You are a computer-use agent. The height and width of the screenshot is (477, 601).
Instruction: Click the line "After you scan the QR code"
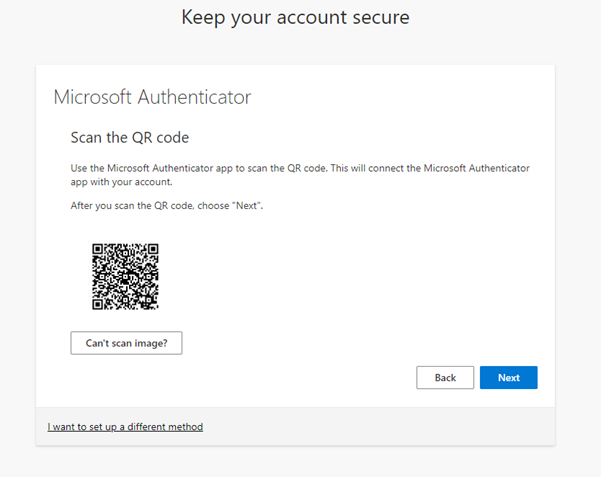click(167, 206)
